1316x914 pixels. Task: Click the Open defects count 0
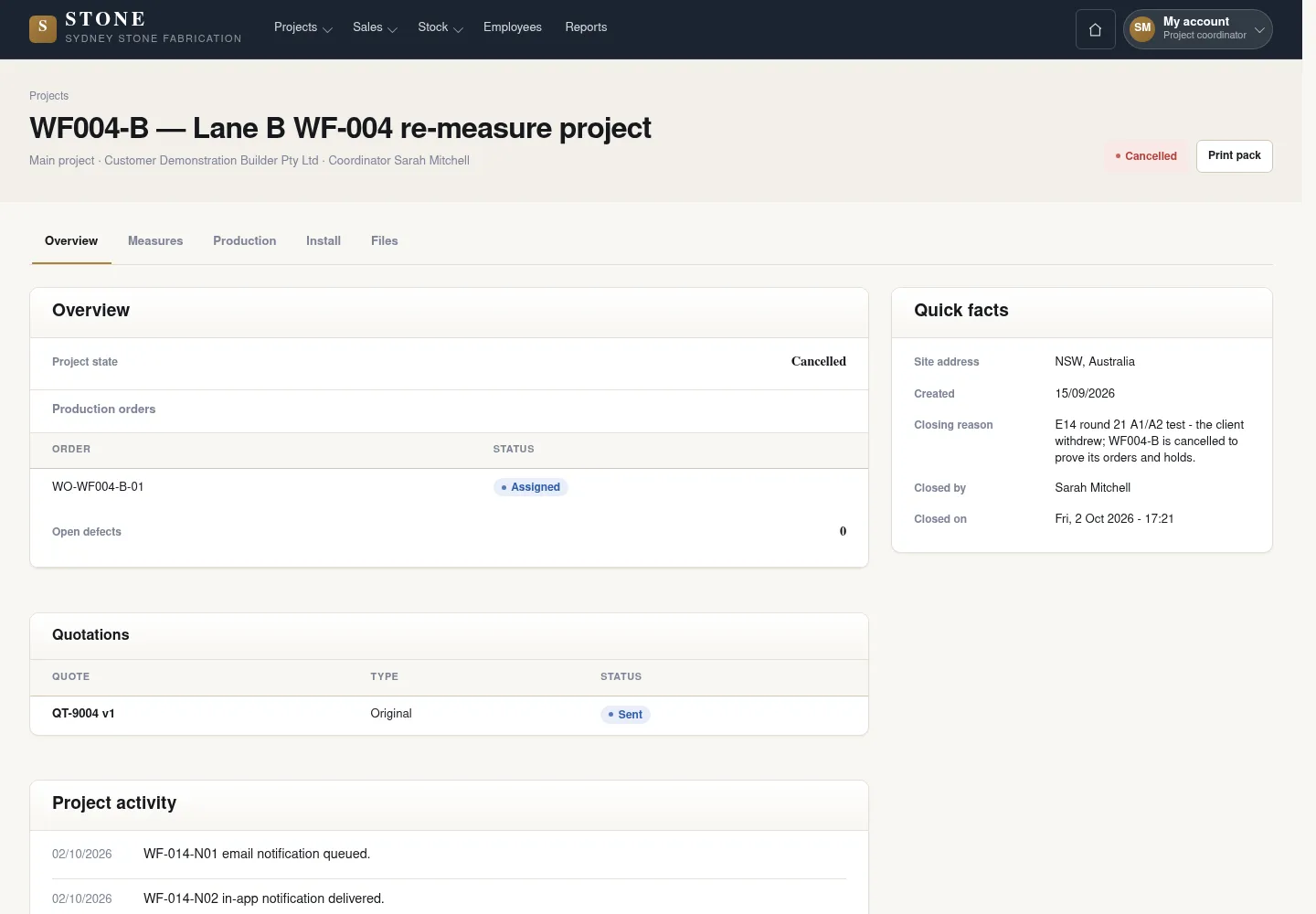[843, 531]
